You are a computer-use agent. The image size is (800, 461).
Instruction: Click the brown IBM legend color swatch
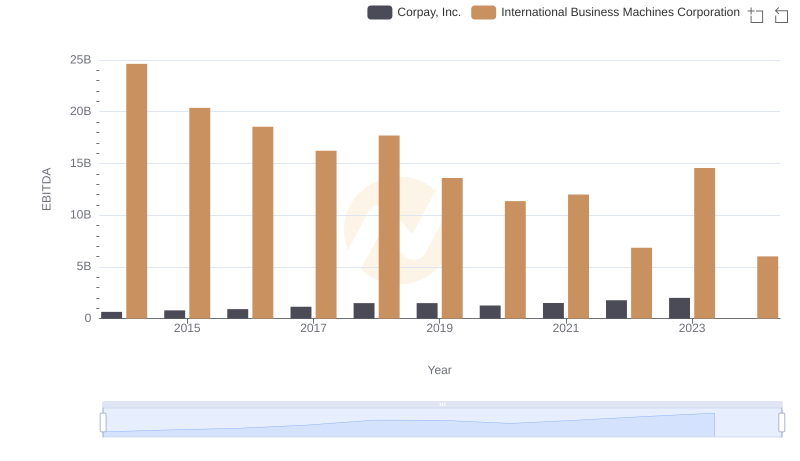tap(484, 12)
